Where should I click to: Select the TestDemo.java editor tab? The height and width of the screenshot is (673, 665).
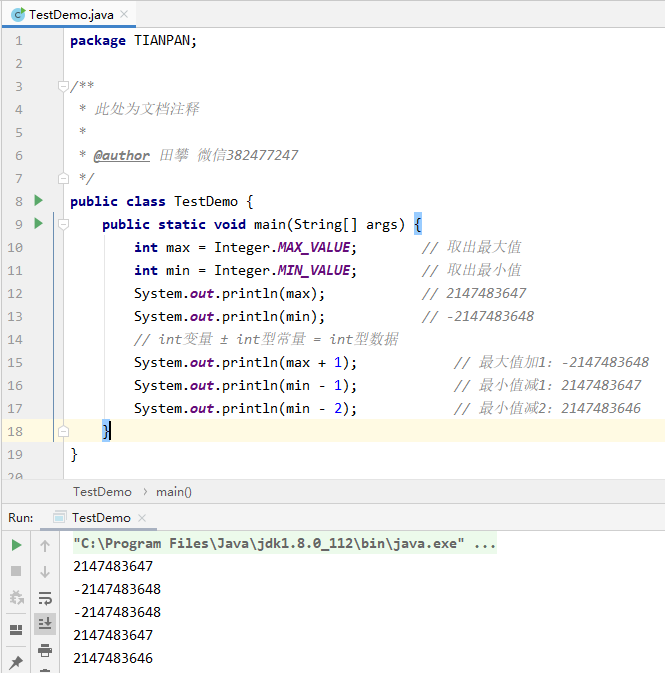click(69, 14)
